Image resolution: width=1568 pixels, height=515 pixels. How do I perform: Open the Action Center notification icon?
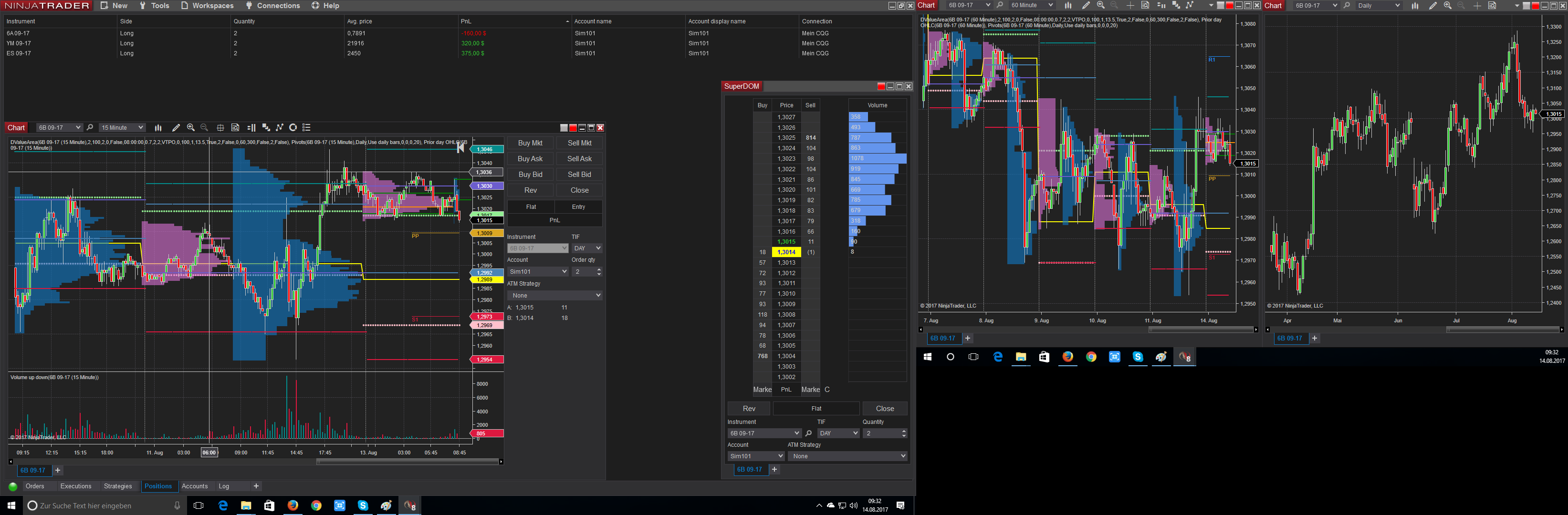(901, 505)
